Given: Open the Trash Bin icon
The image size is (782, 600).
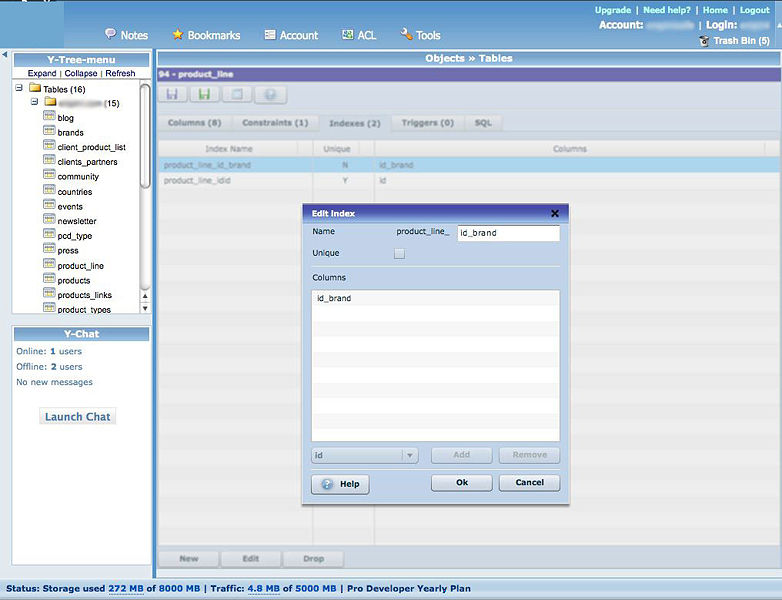Looking at the screenshot, I should pos(705,41).
